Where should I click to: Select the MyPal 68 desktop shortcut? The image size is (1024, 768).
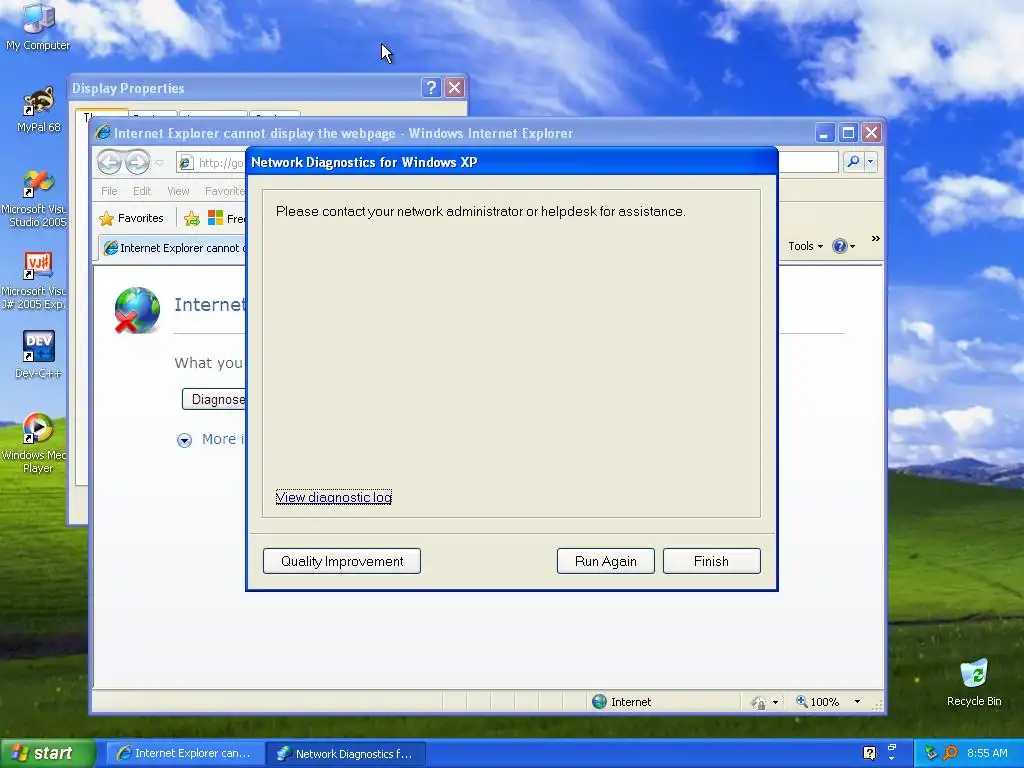(39, 110)
